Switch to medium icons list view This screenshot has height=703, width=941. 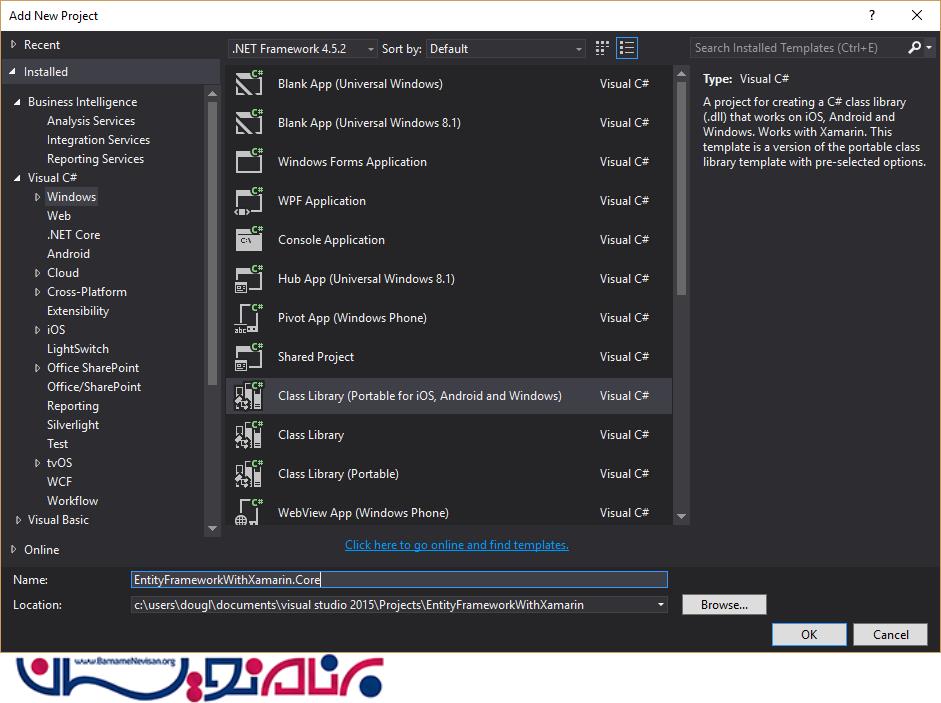[627, 48]
